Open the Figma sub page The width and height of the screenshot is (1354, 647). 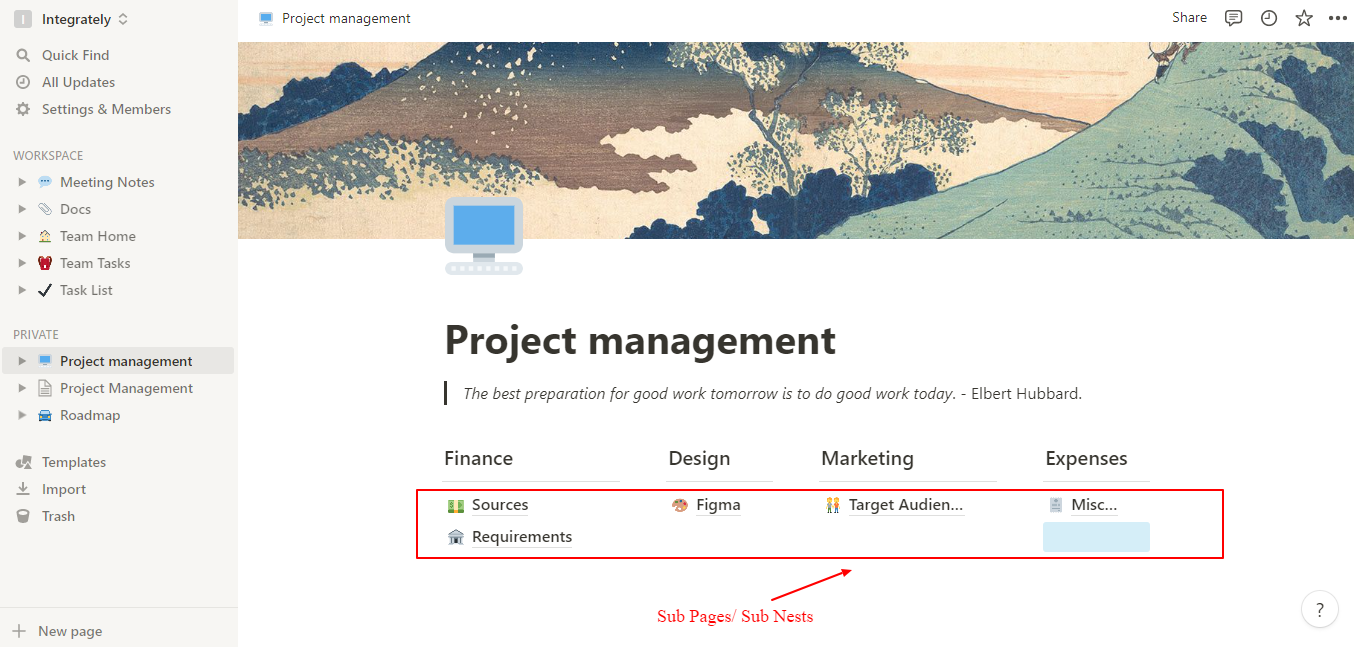point(717,505)
